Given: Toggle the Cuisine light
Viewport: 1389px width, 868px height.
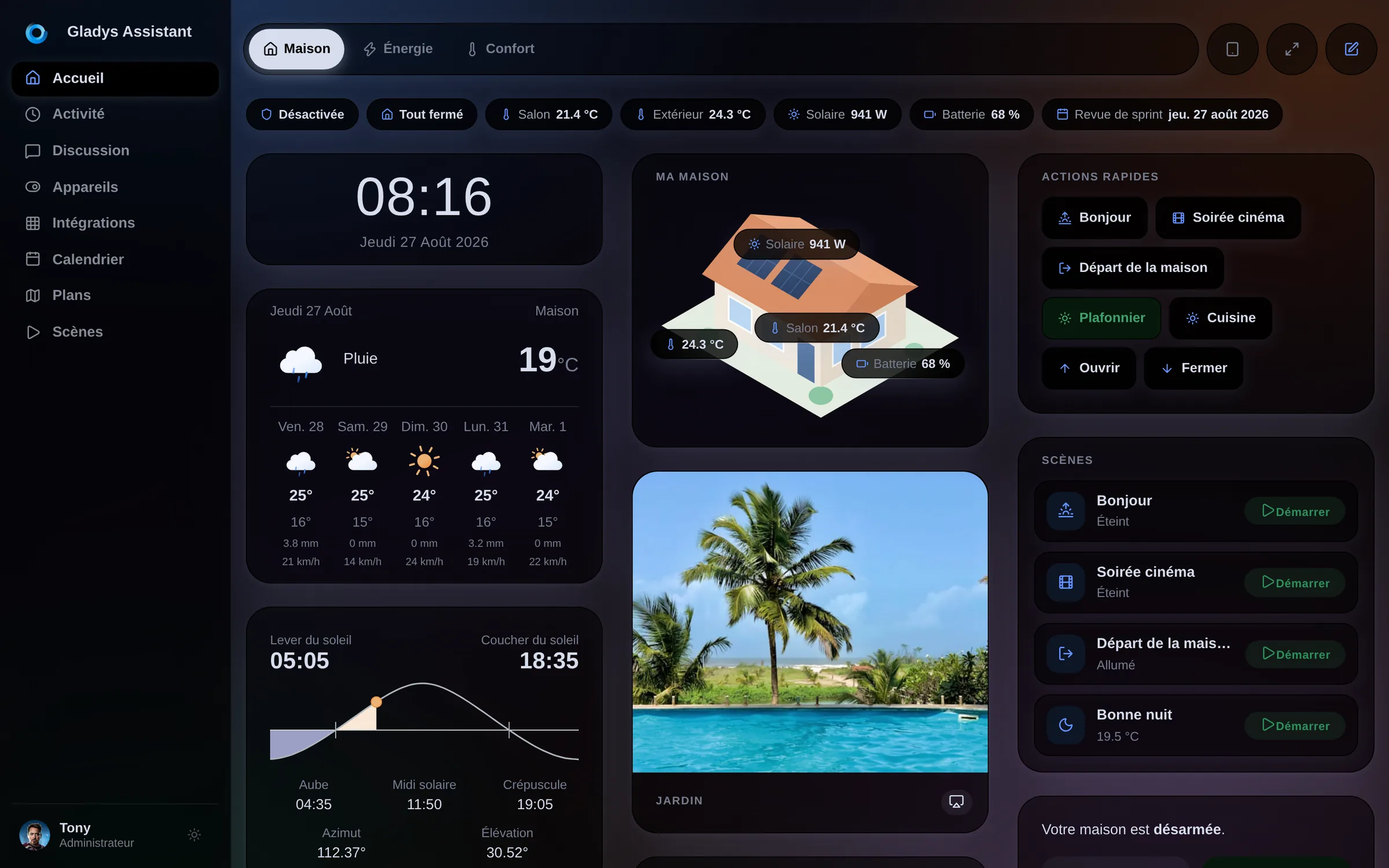Looking at the screenshot, I should [1221, 318].
